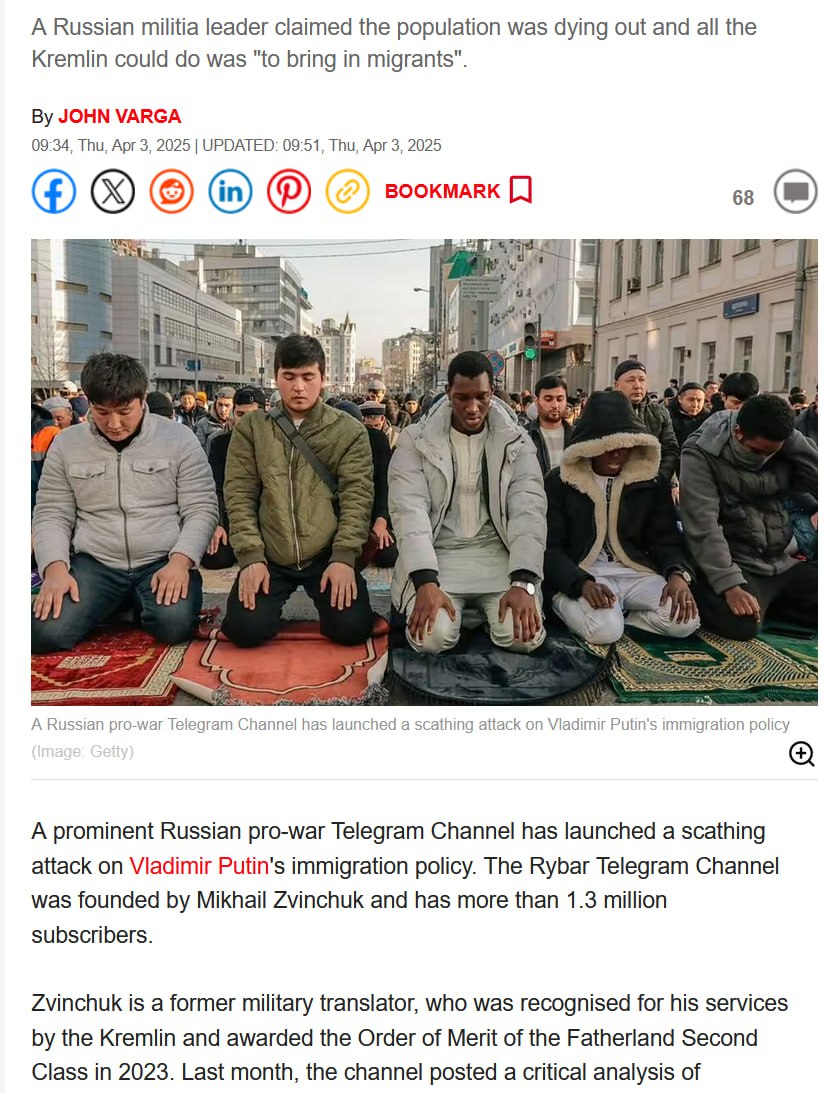825x1093 pixels.
Task: Open author John Varga's page
Action: pyautogui.click(x=119, y=116)
